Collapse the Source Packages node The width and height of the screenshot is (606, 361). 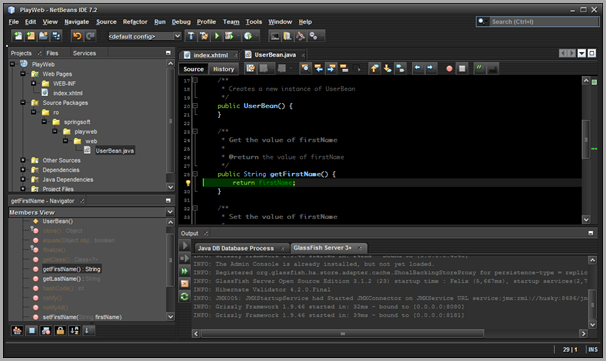click(x=23, y=102)
